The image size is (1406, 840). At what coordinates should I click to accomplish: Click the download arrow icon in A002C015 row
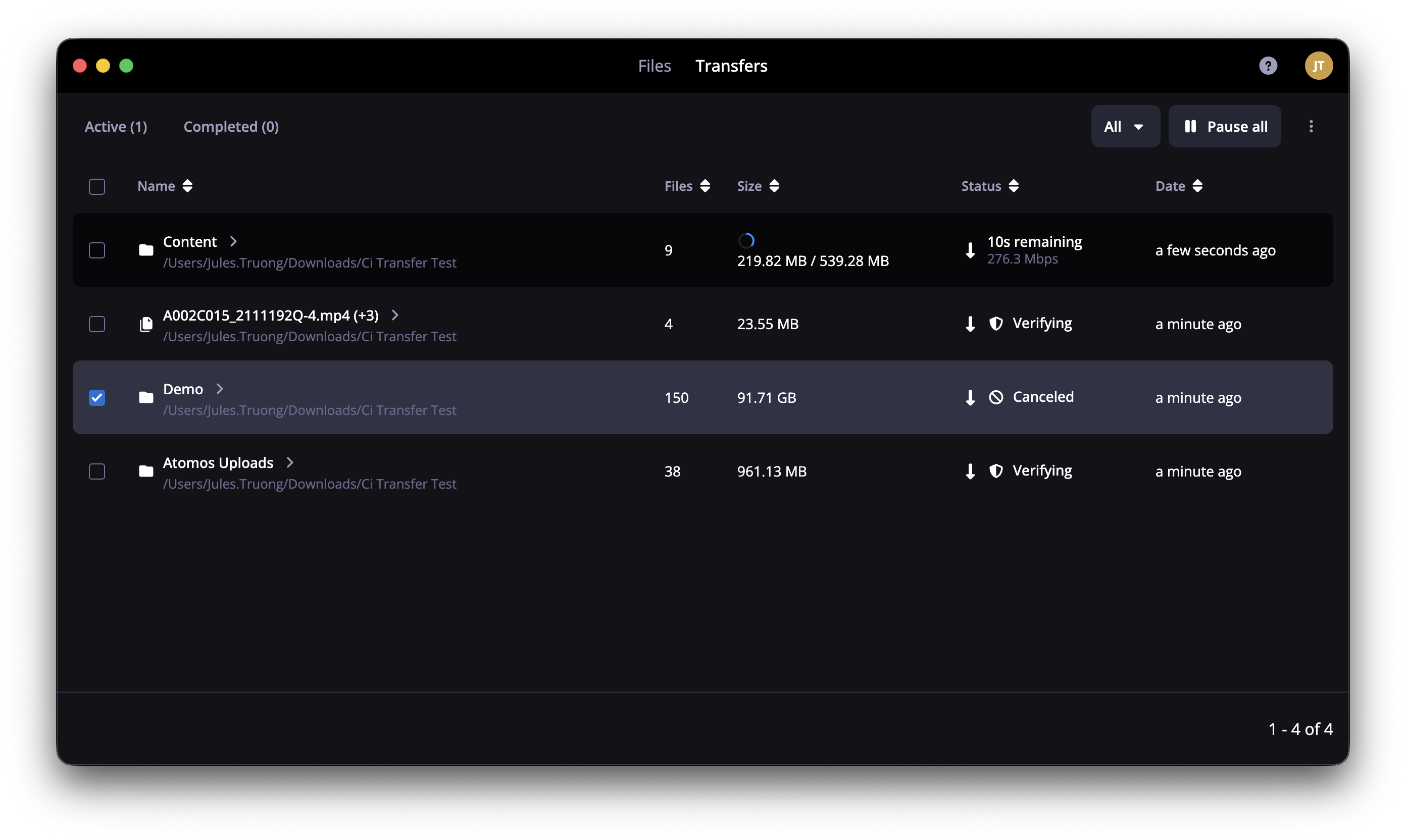(x=970, y=324)
